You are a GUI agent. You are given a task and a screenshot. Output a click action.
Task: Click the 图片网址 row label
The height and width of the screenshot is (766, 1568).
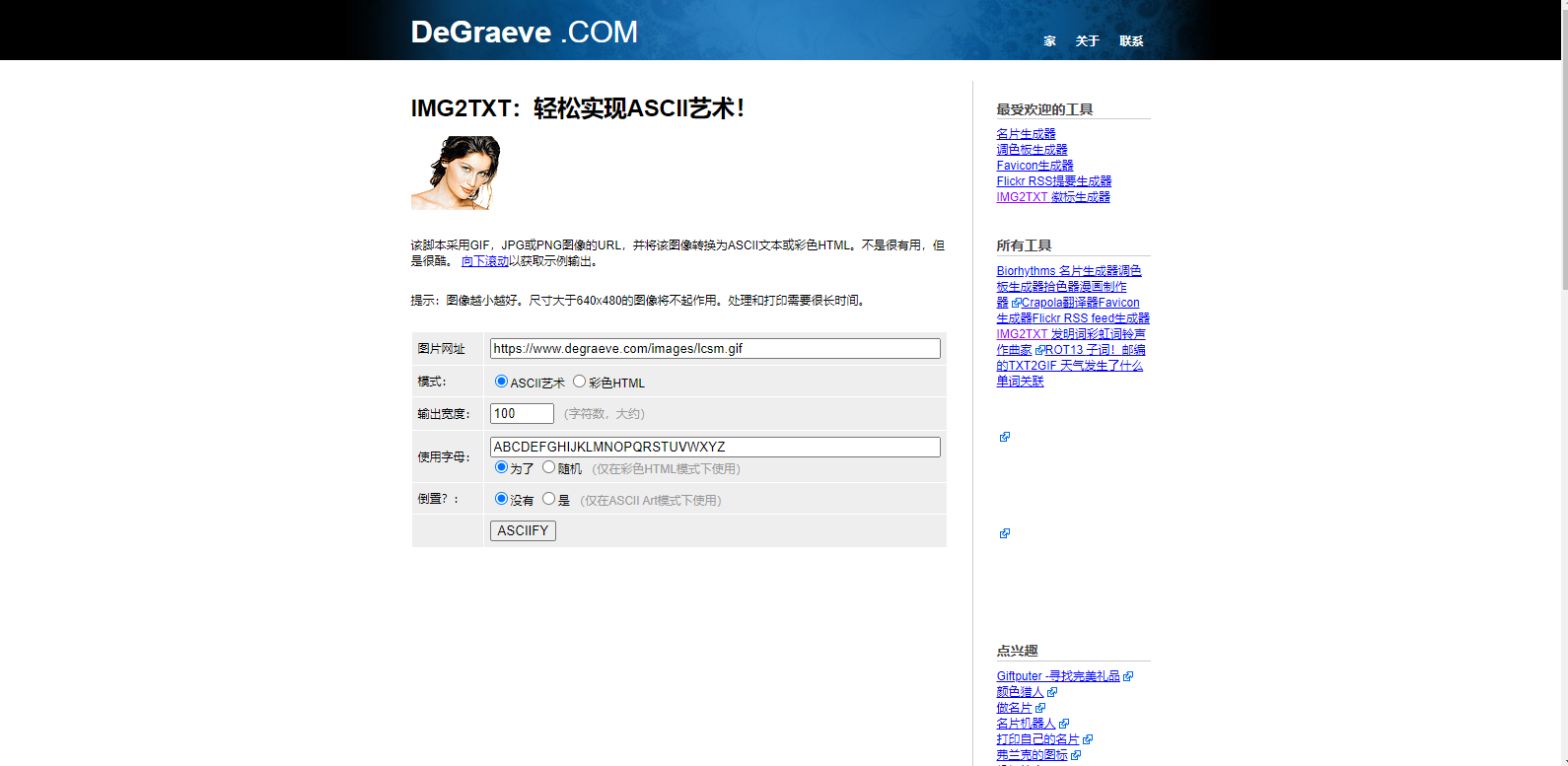(x=441, y=349)
